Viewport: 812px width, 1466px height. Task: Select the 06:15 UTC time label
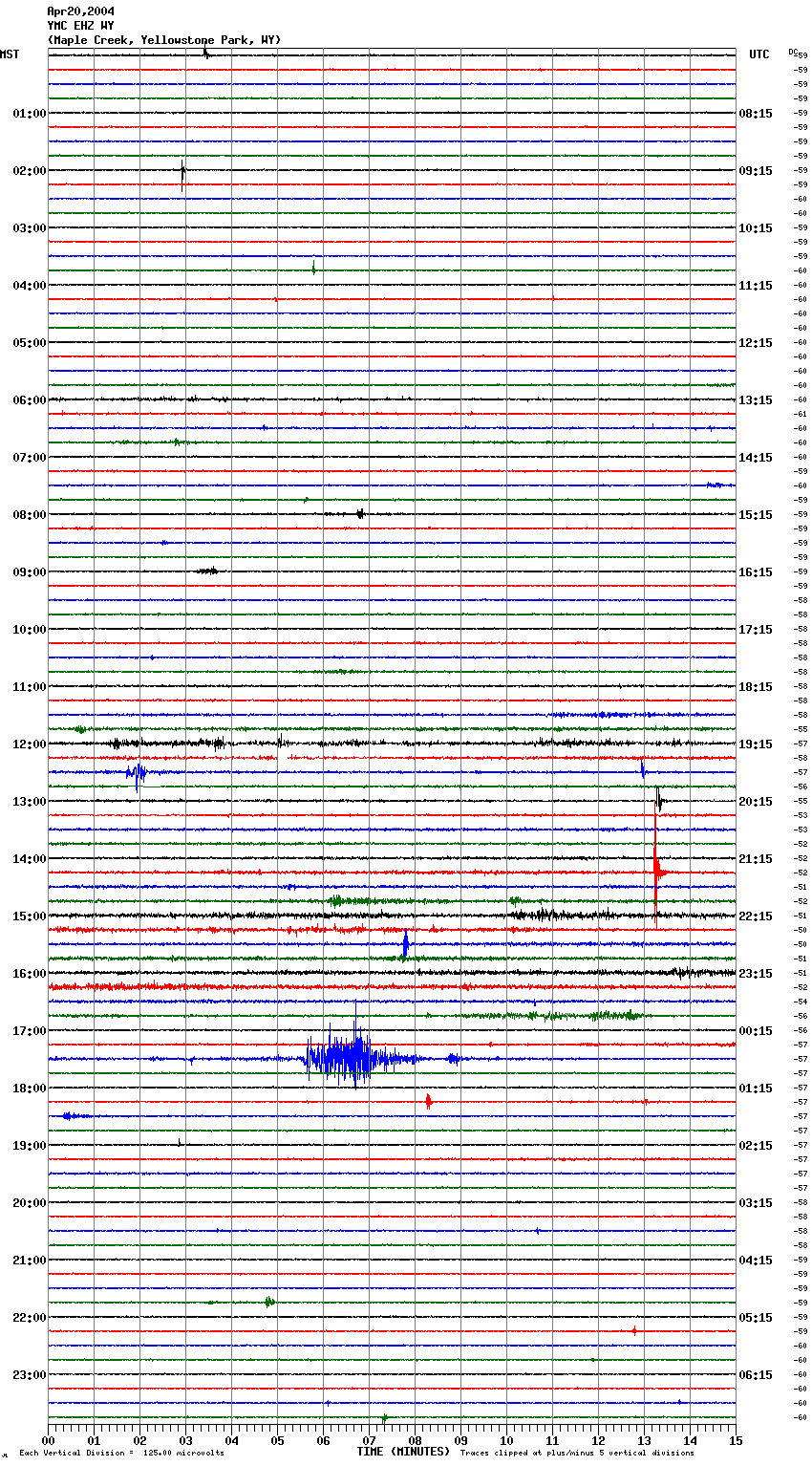[756, 1375]
